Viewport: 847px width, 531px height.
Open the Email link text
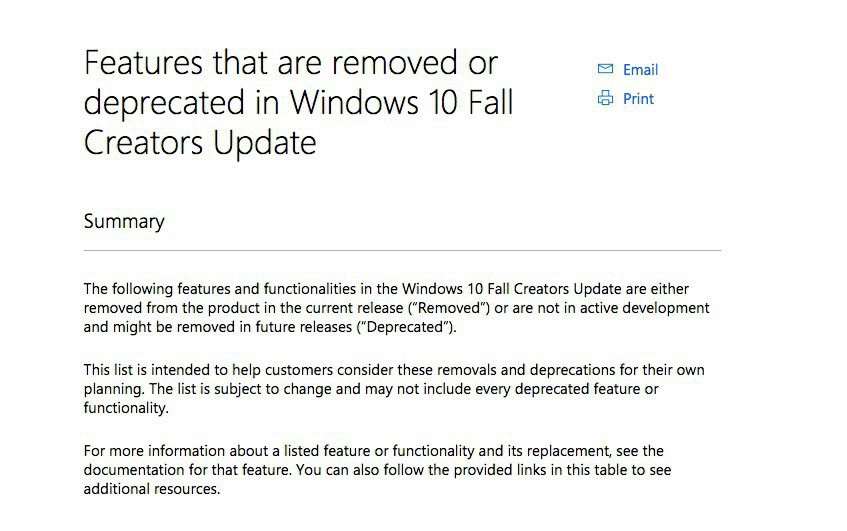pyautogui.click(x=640, y=70)
